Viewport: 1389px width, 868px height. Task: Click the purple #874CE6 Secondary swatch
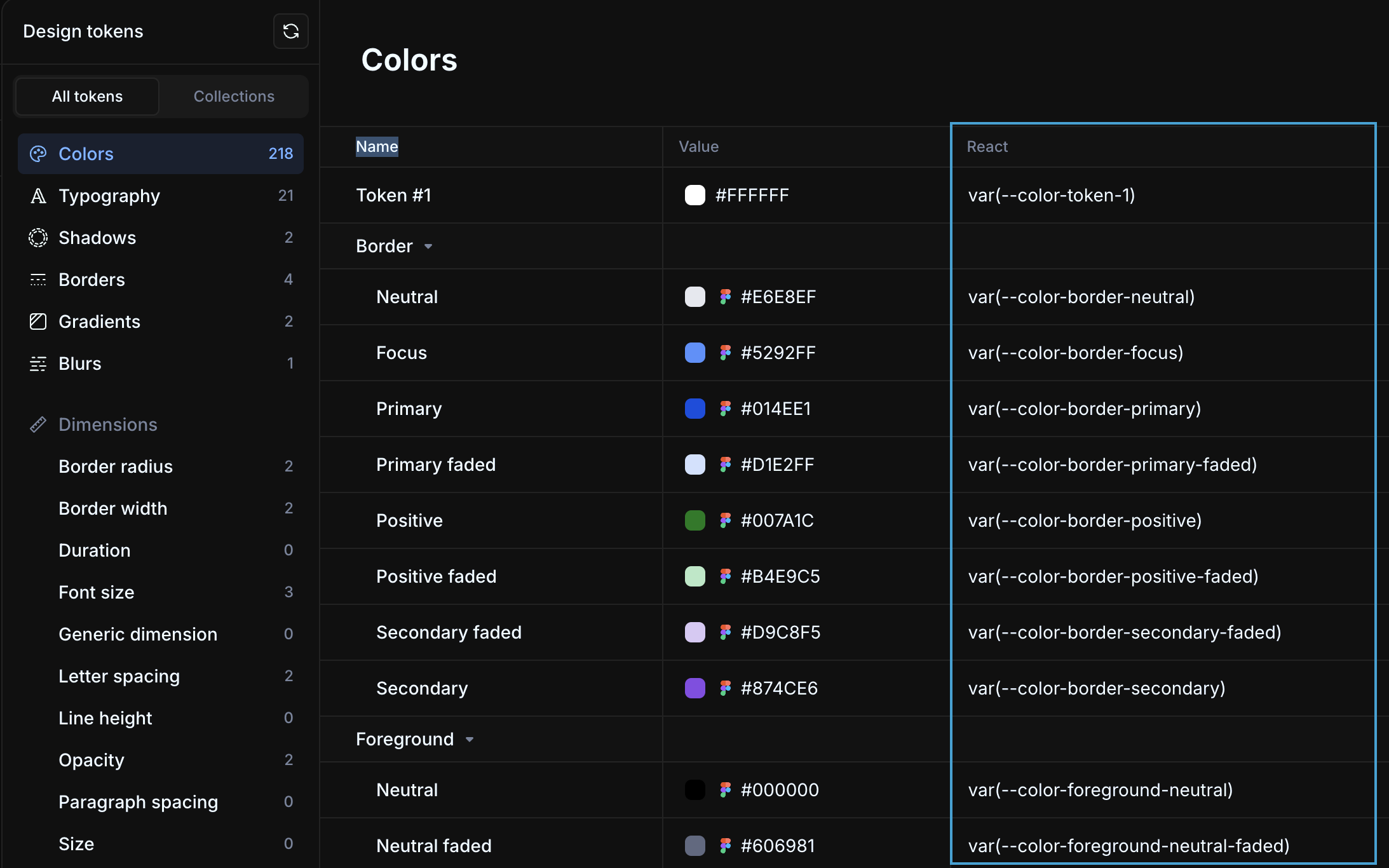tap(694, 688)
